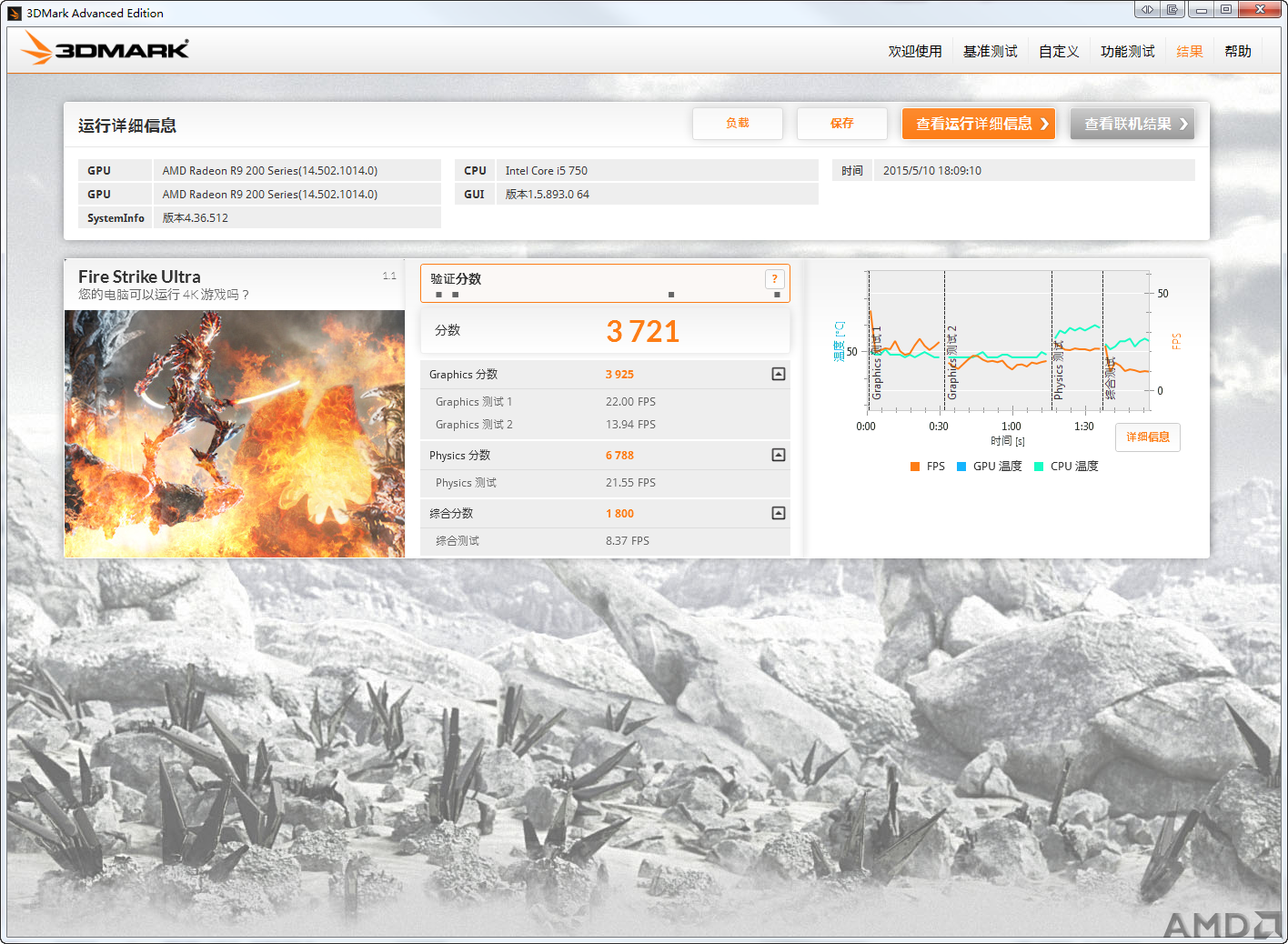Collapse the 综合分数 section
The width and height of the screenshot is (1288, 944).
(x=779, y=513)
